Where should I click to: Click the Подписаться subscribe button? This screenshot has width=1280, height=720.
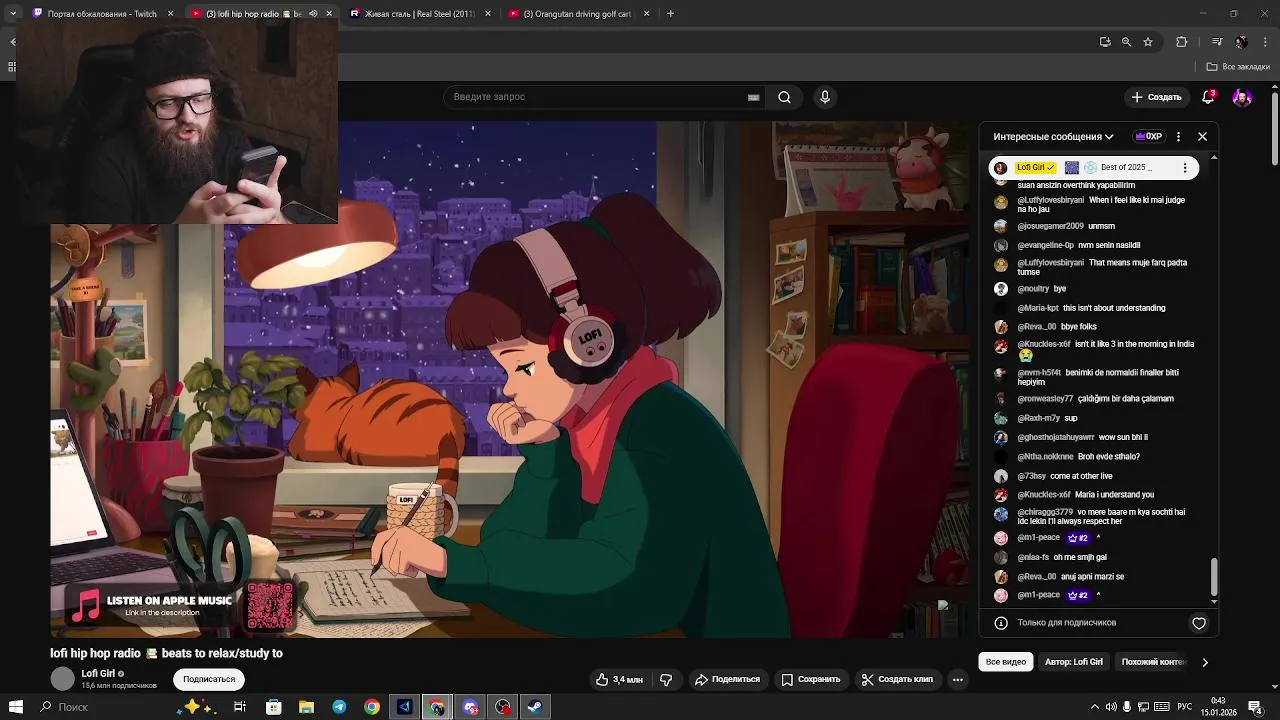point(209,679)
